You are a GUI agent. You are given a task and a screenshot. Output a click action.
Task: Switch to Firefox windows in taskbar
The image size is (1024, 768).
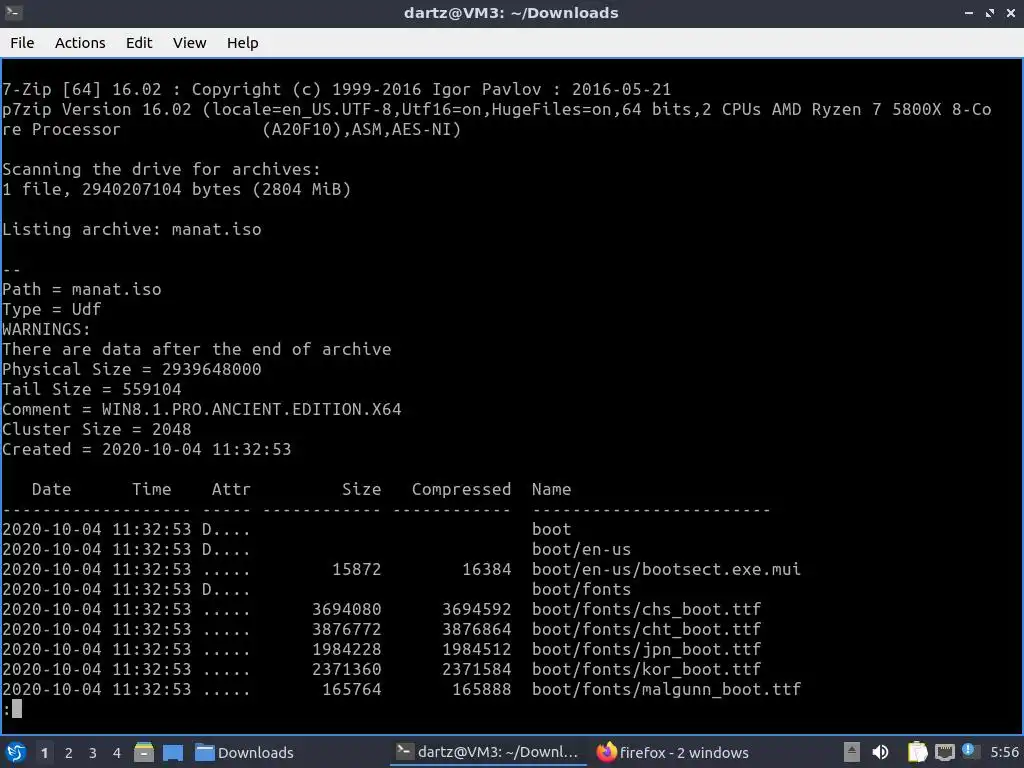[x=673, y=752]
